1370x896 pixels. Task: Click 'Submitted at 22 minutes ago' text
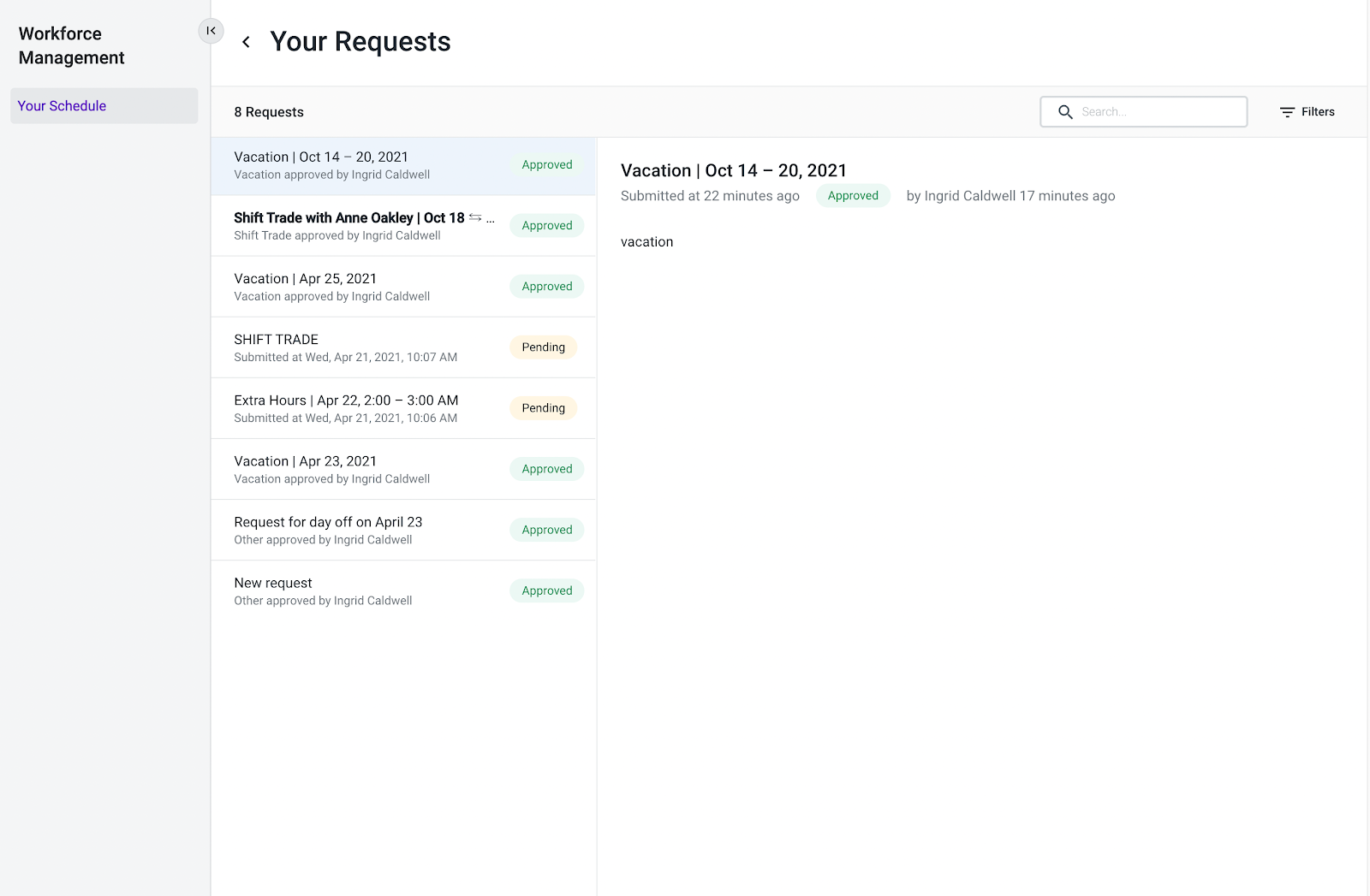point(710,196)
